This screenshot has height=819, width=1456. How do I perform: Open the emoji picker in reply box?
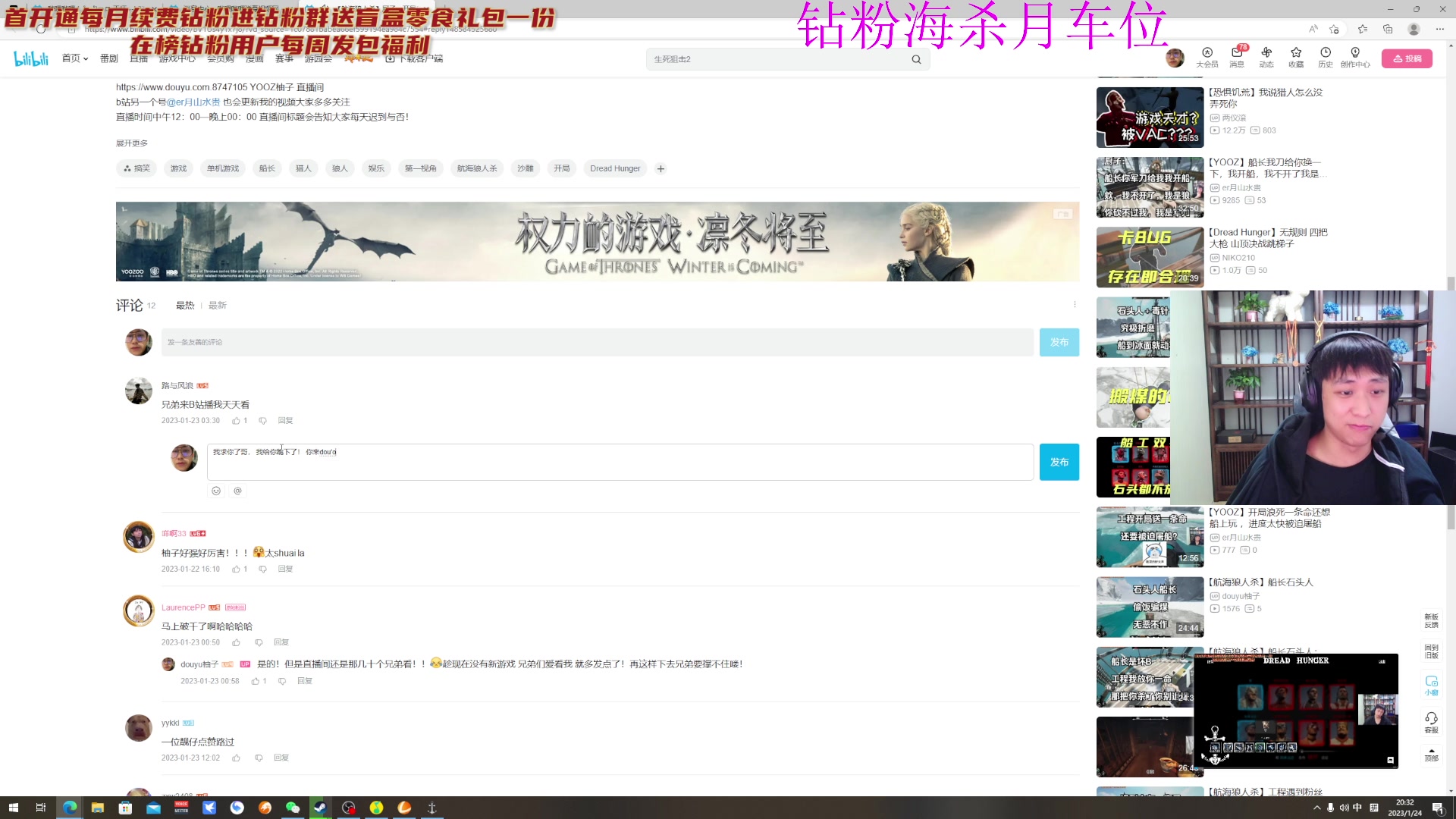click(216, 491)
